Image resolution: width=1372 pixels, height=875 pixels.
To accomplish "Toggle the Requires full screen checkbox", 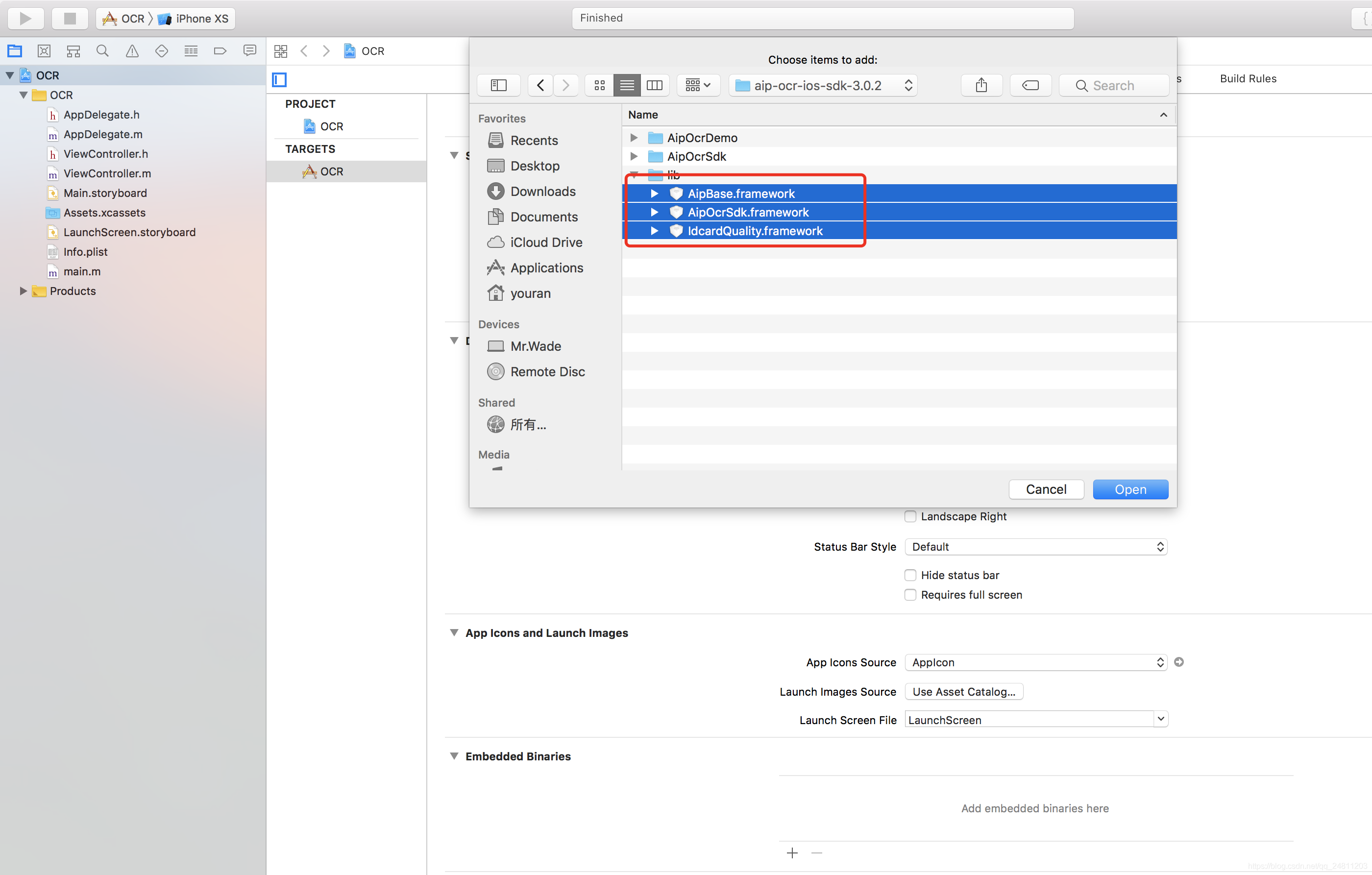I will point(910,595).
